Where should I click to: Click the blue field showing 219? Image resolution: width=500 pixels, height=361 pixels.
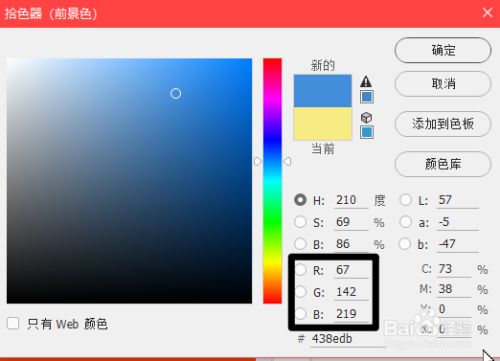click(352, 314)
